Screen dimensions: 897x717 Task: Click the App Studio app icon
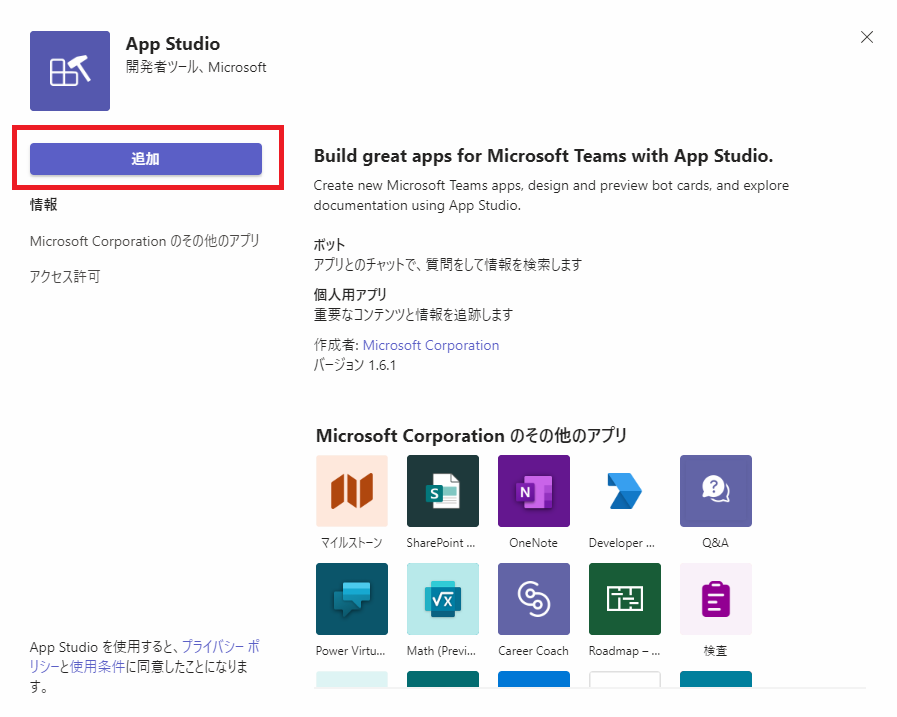[x=70, y=71]
